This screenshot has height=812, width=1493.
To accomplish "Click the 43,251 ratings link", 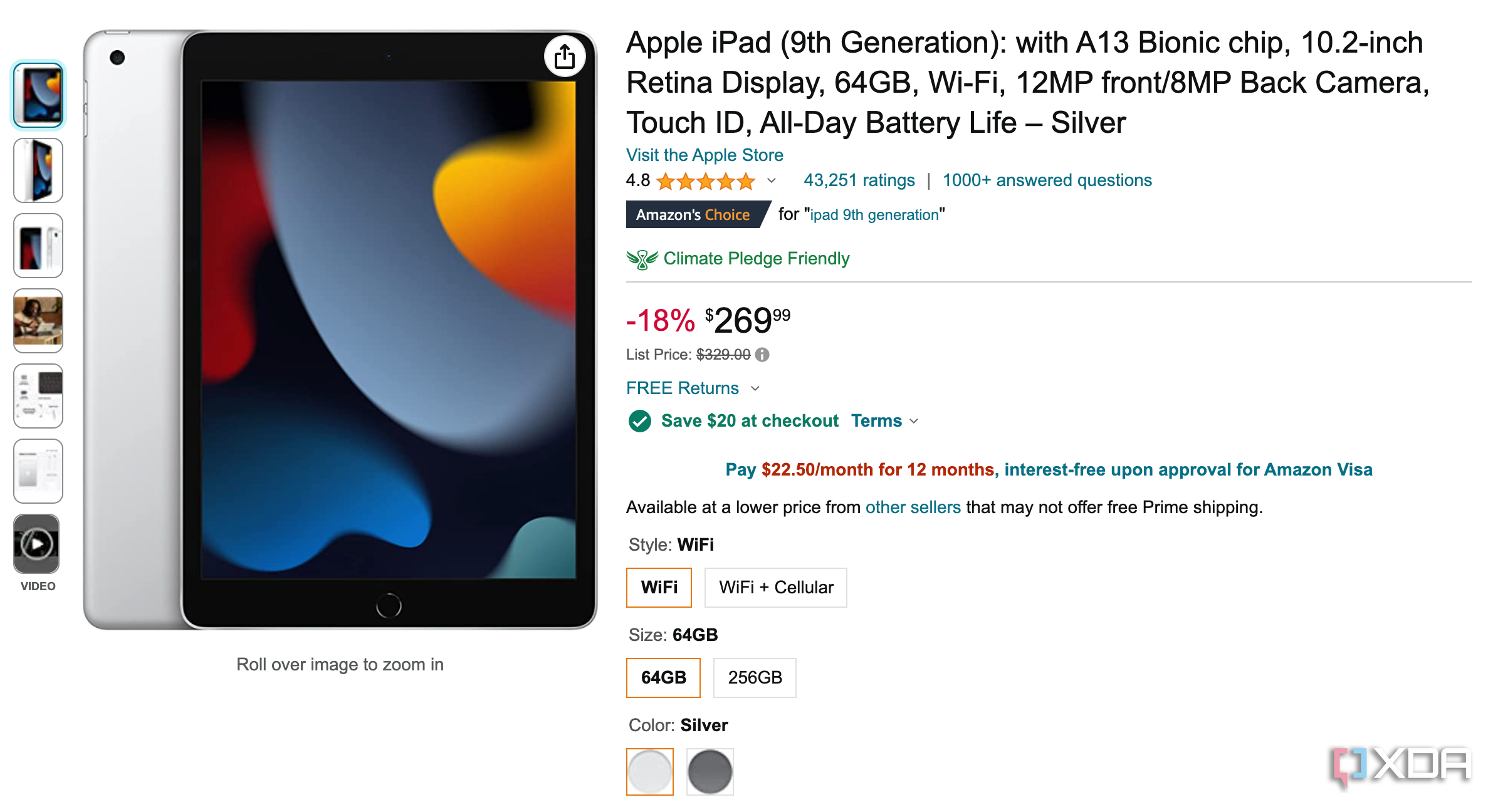I will tap(859, 180).
